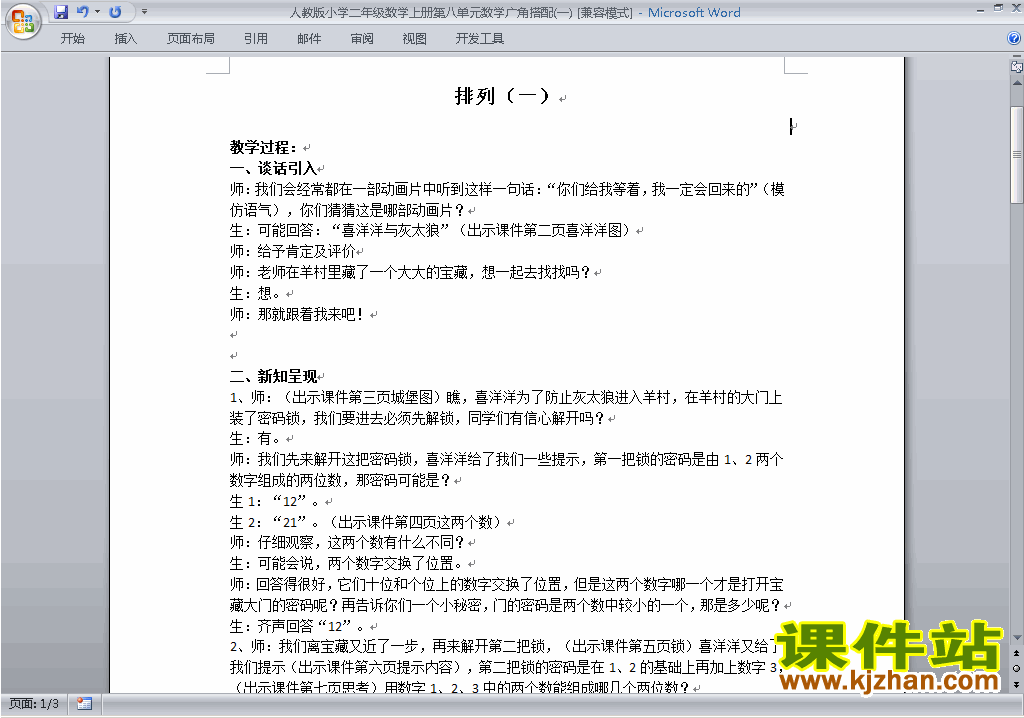1024x718 pixels.
Task: Go to previous page with double-up arrow
Action: 1017,653
